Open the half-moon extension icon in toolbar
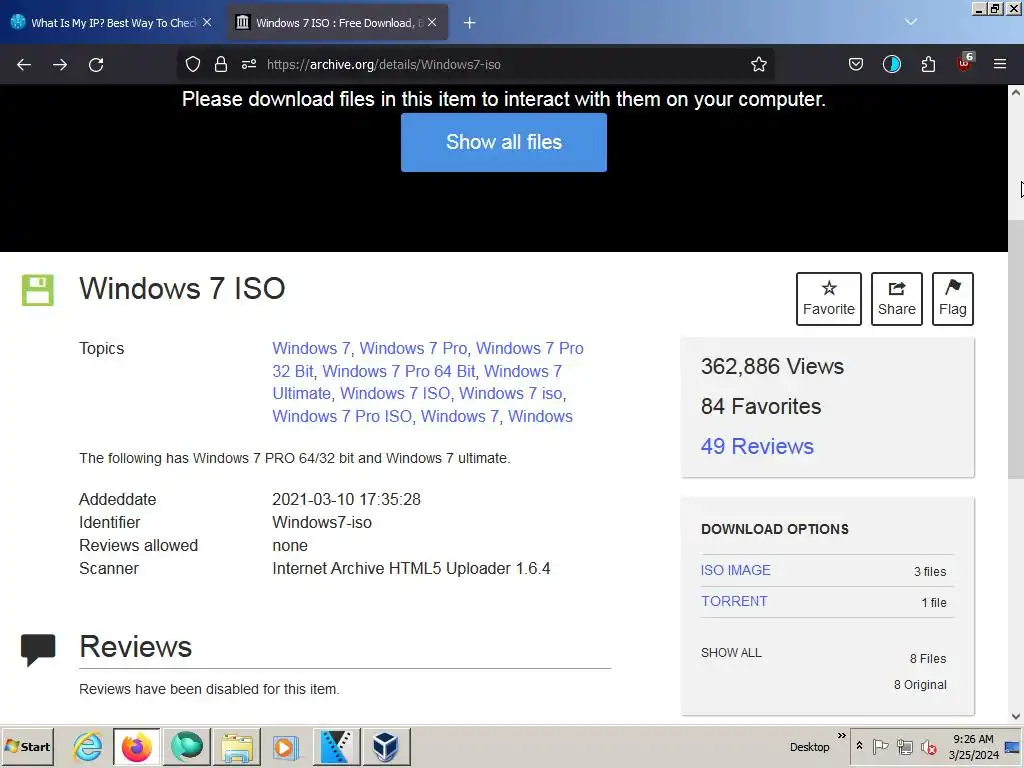The image size is (1024, 768). [891, 64]
